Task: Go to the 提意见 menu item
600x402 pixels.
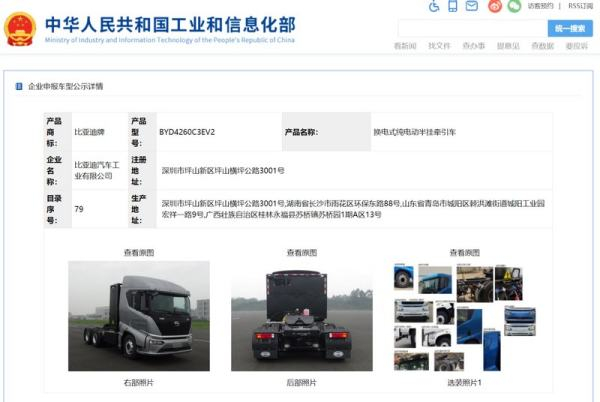Action: click(x=508, y=46)
